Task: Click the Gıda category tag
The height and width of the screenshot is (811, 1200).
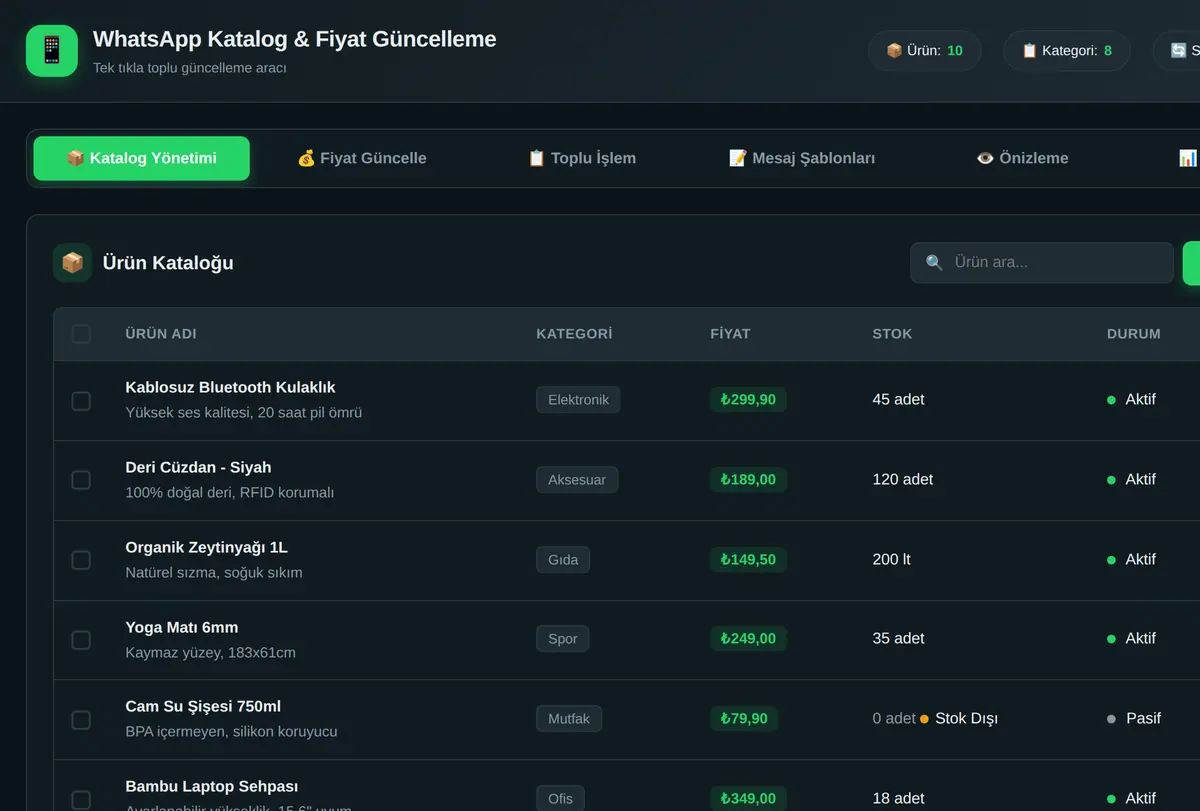Action: (x=563, y=560)
